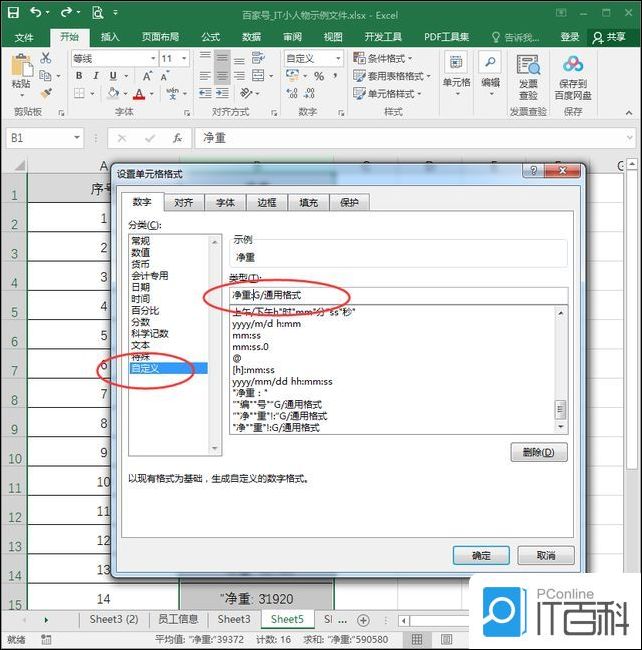Click the Share (共享) button
The height and width of the screenshot is (650, 642).
click(x=609, y=37)
